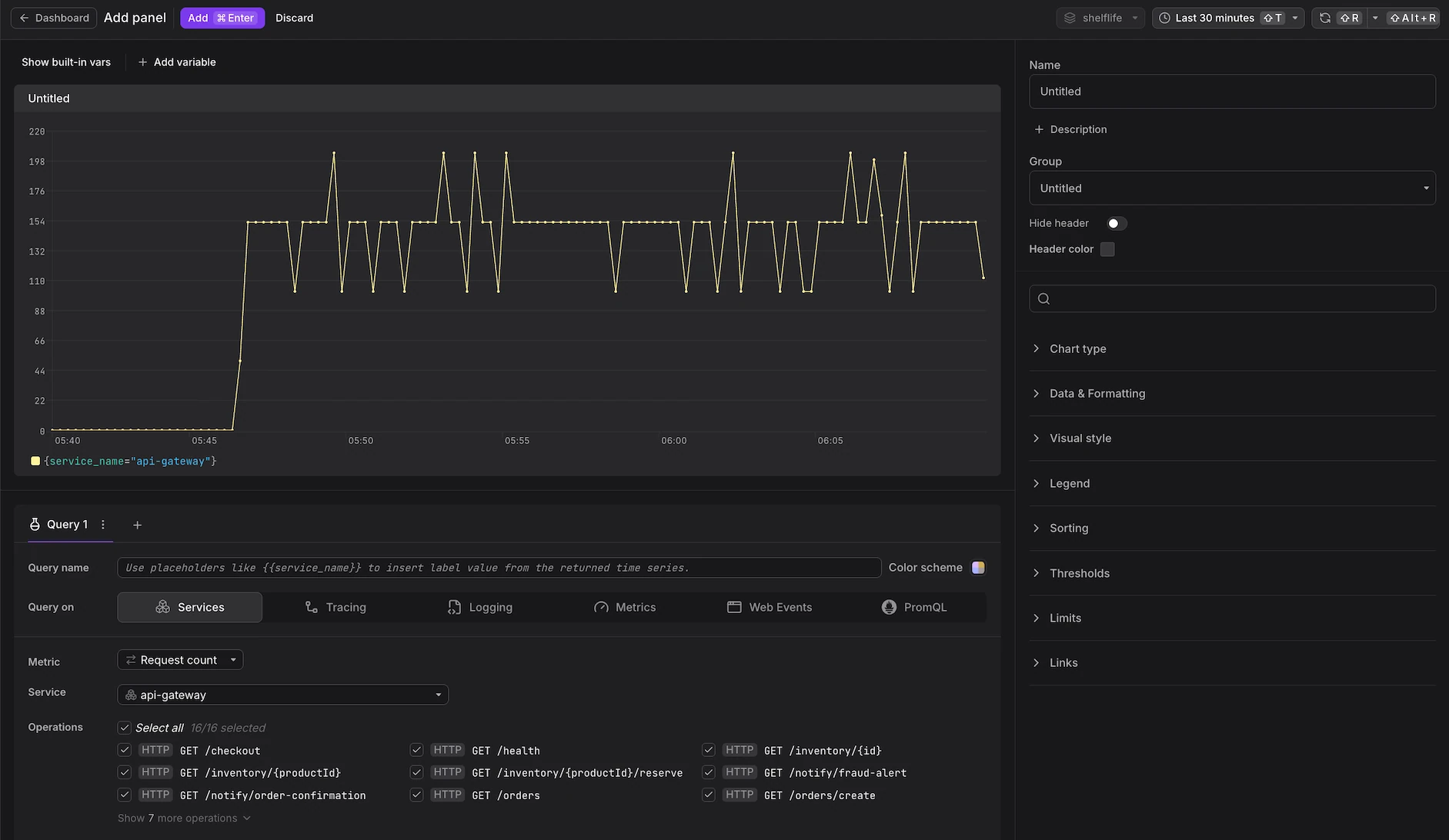Viewport: 1449px width, 840px height.
Task: Uncheck GET /orders/create operation
Action: [x=709, y=795]
